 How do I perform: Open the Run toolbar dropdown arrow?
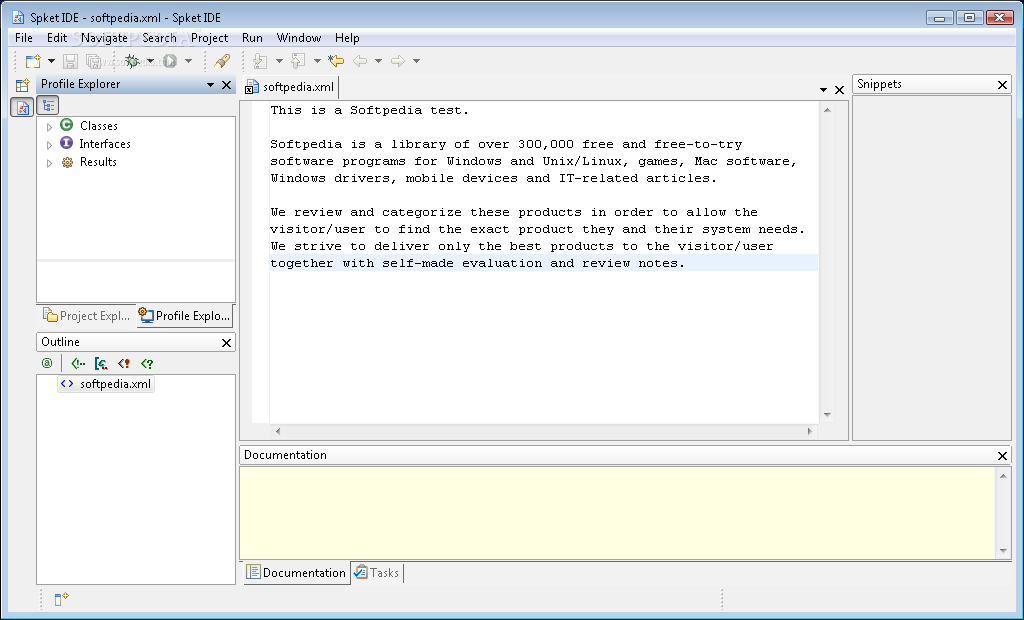[189, 61]
